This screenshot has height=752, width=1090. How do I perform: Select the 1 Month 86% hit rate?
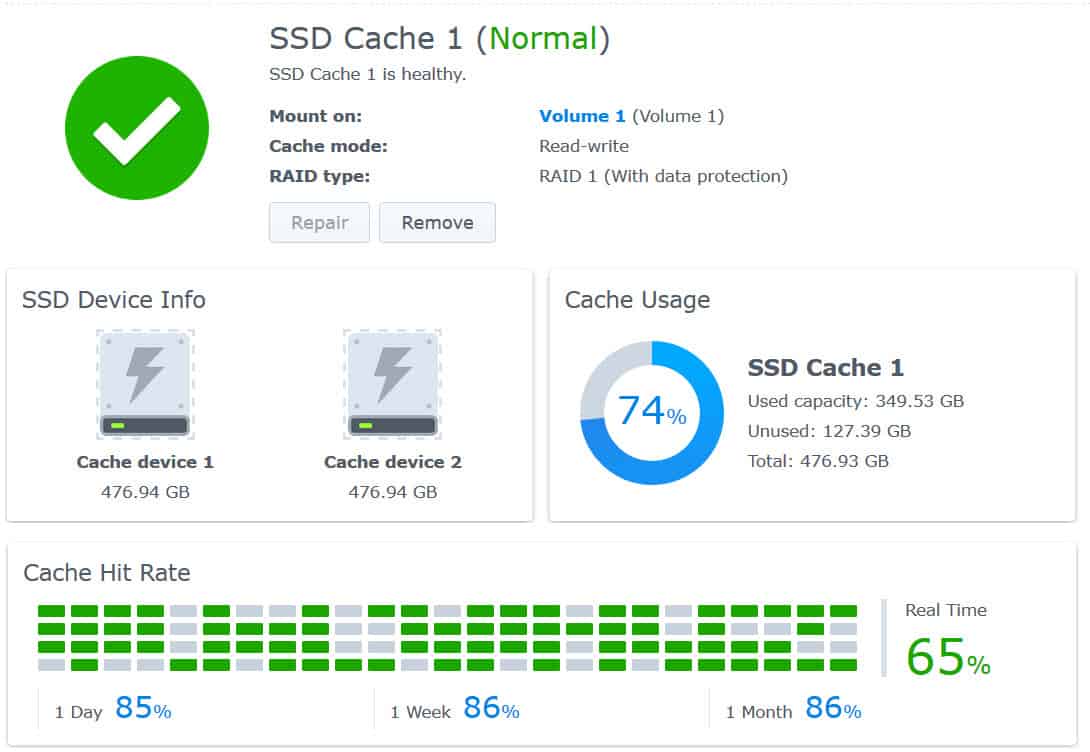(793, 709)
